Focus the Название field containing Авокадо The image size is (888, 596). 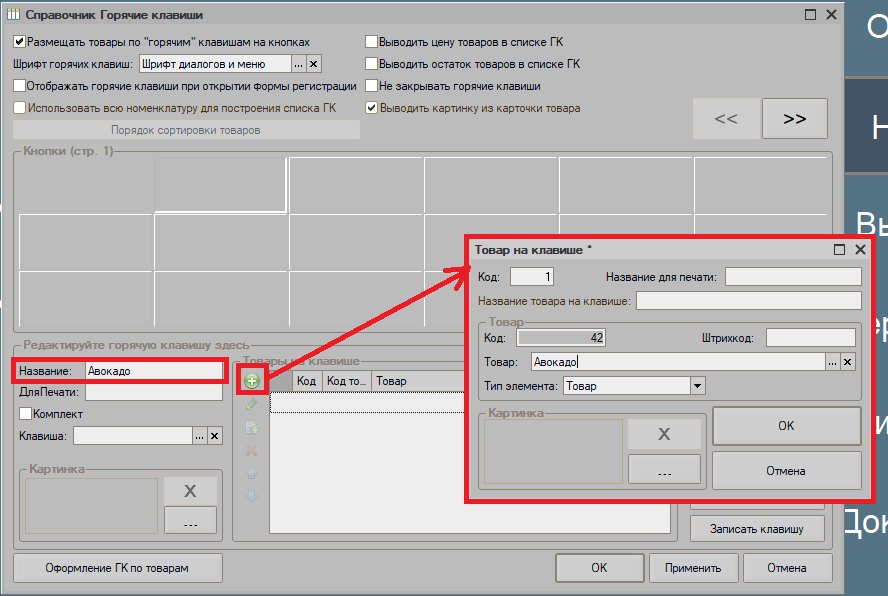(153, 371)
